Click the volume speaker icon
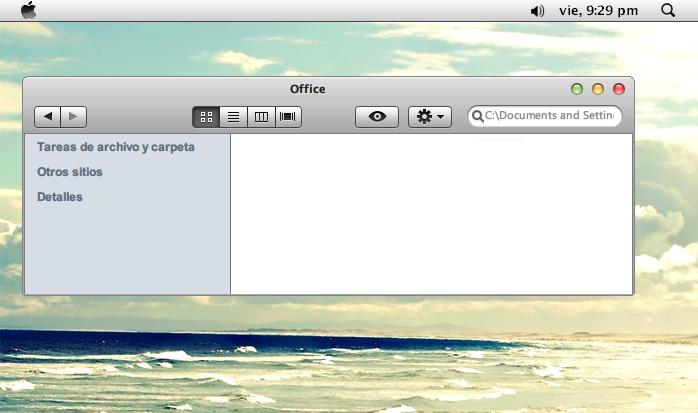This screenshot has height=413, width=698. pos(537,11)
